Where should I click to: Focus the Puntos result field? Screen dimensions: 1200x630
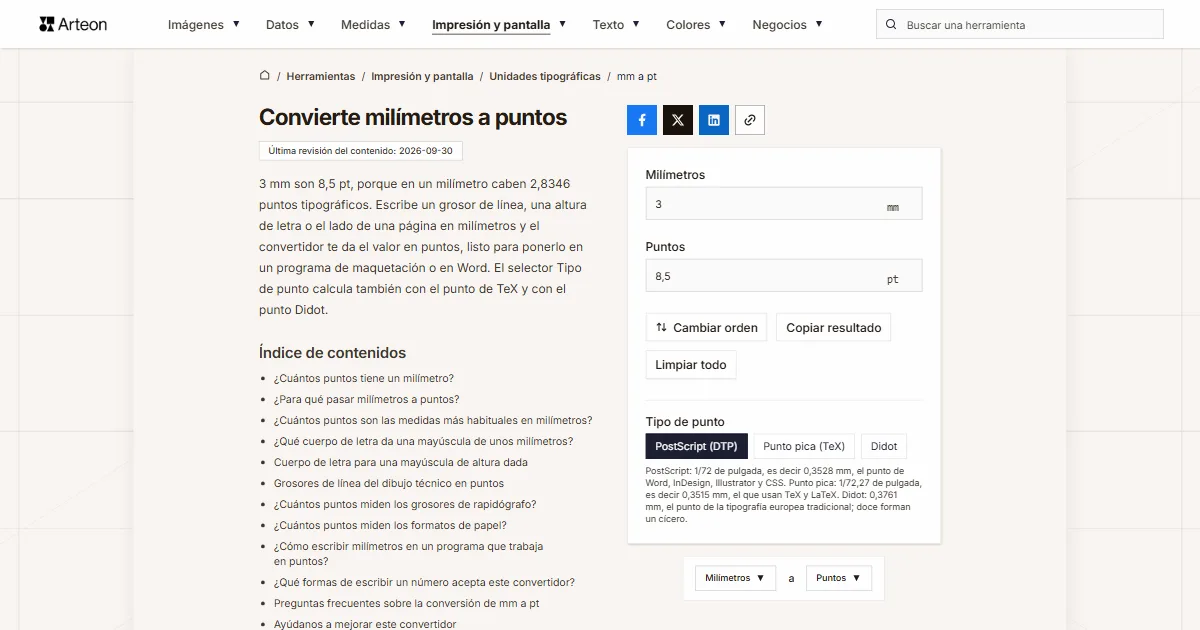point(784,276)
